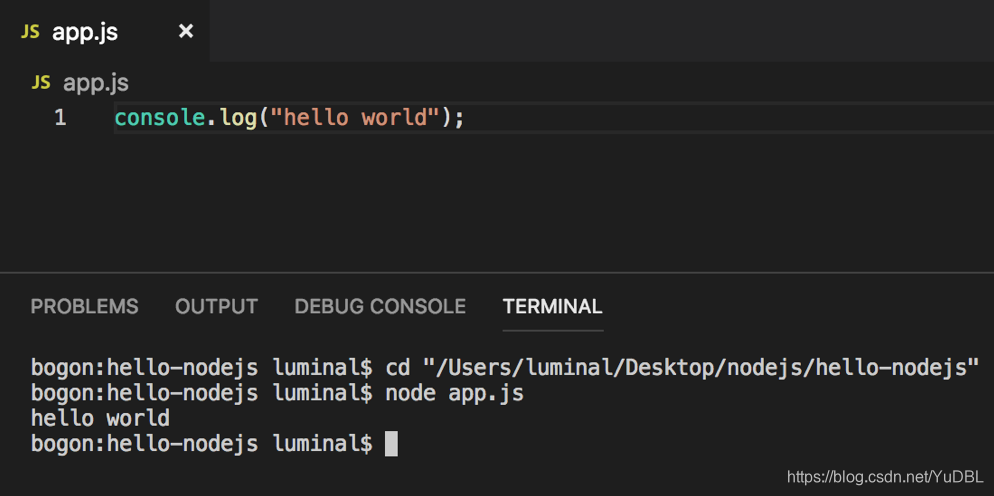Open the blog.csdn.net watermark URL
The width and height of the screenshot is (994, 496).
[x=886, y=476]
